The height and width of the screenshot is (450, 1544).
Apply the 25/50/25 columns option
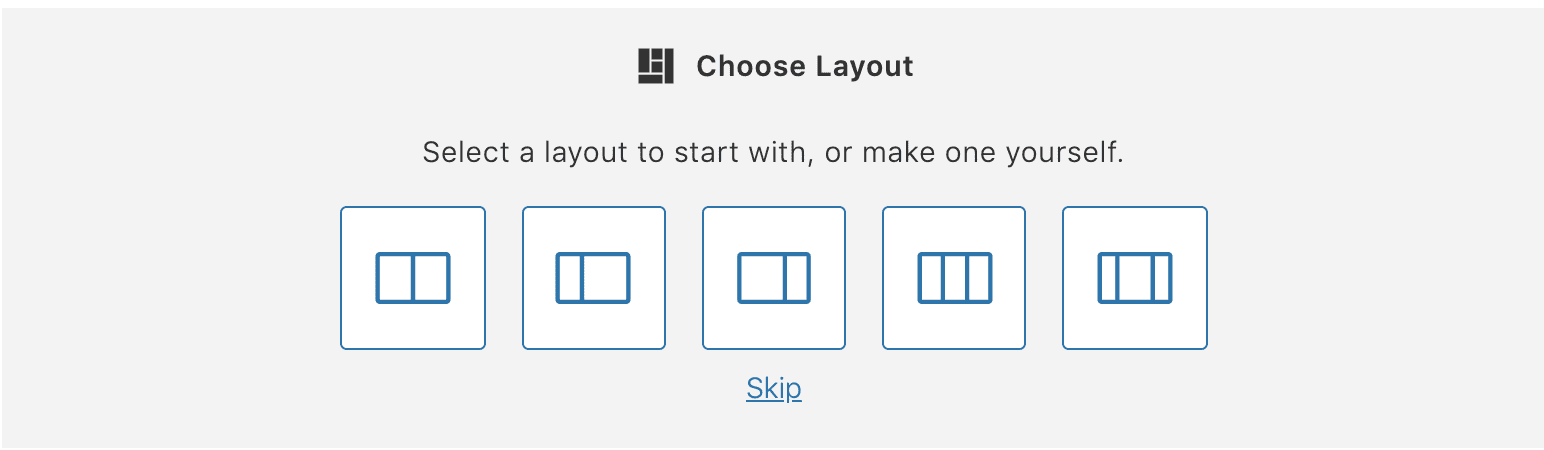click(x=1135, y=278)
